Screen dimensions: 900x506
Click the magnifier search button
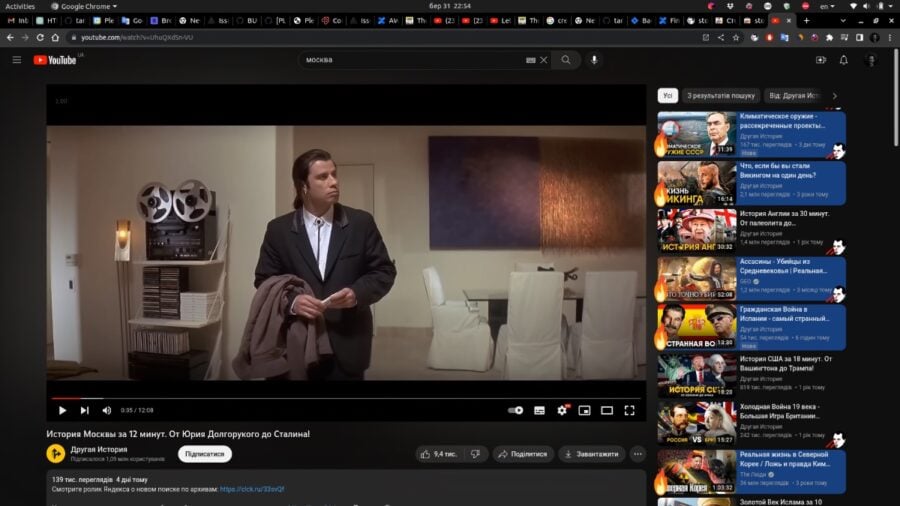click(566, 60)
